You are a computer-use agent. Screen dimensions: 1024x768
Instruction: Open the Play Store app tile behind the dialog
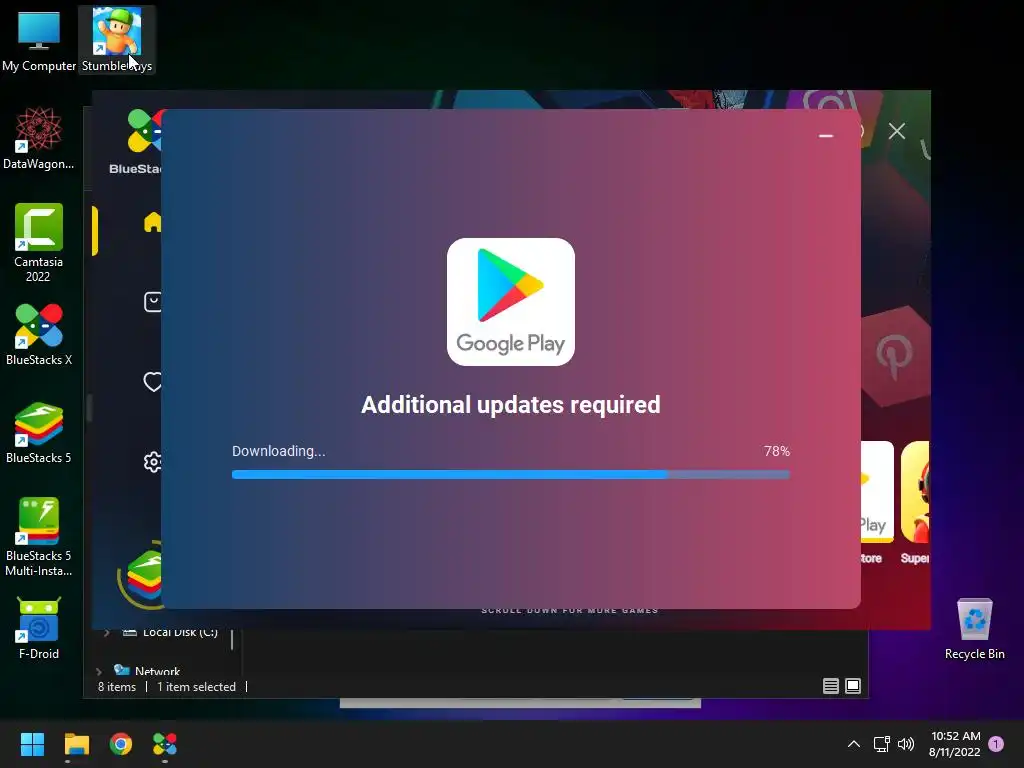877,492
